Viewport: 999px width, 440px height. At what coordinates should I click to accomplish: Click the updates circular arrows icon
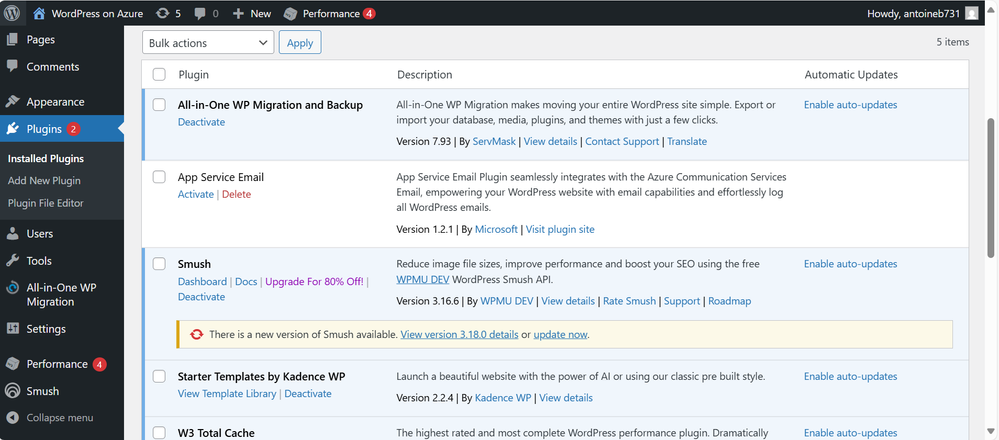click(x=162, y=13)
